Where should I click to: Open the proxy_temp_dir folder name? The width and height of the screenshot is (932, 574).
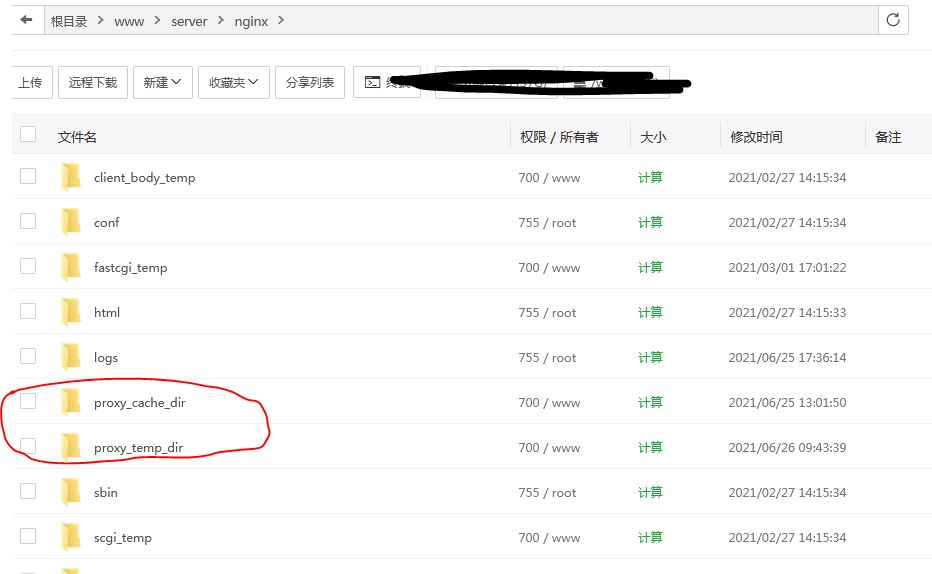(x=138, y=448)
